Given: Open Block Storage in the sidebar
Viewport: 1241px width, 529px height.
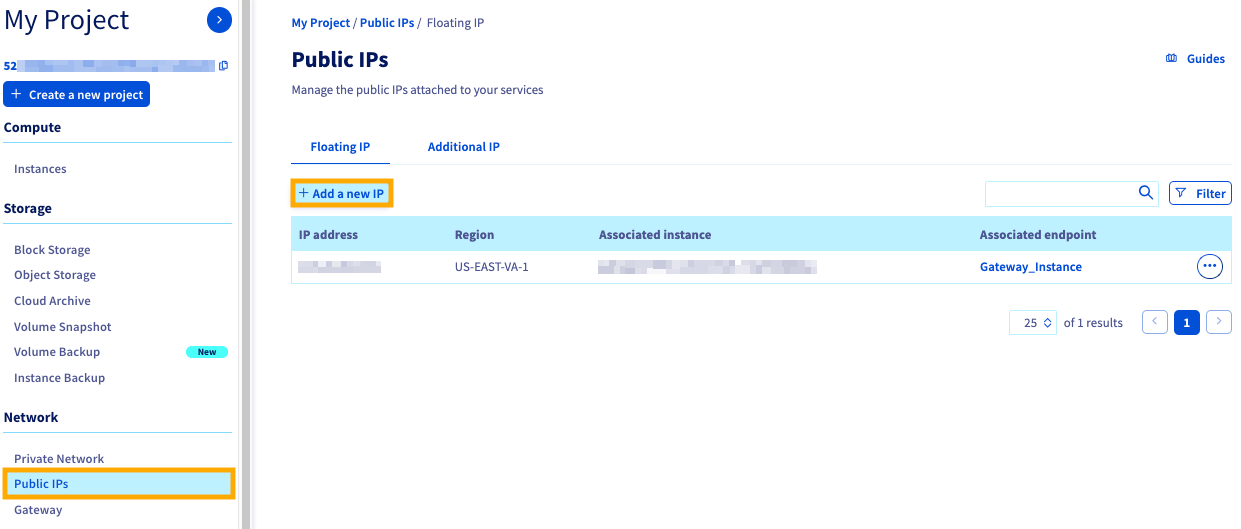Looking at the screenshot, I should tap(52, 250).
